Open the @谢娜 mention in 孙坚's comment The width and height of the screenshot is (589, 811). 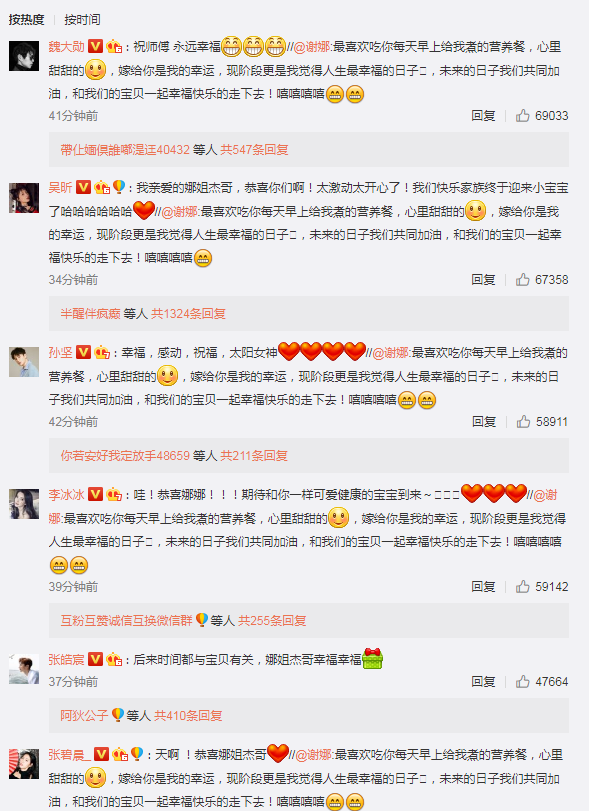click(391, 353)
